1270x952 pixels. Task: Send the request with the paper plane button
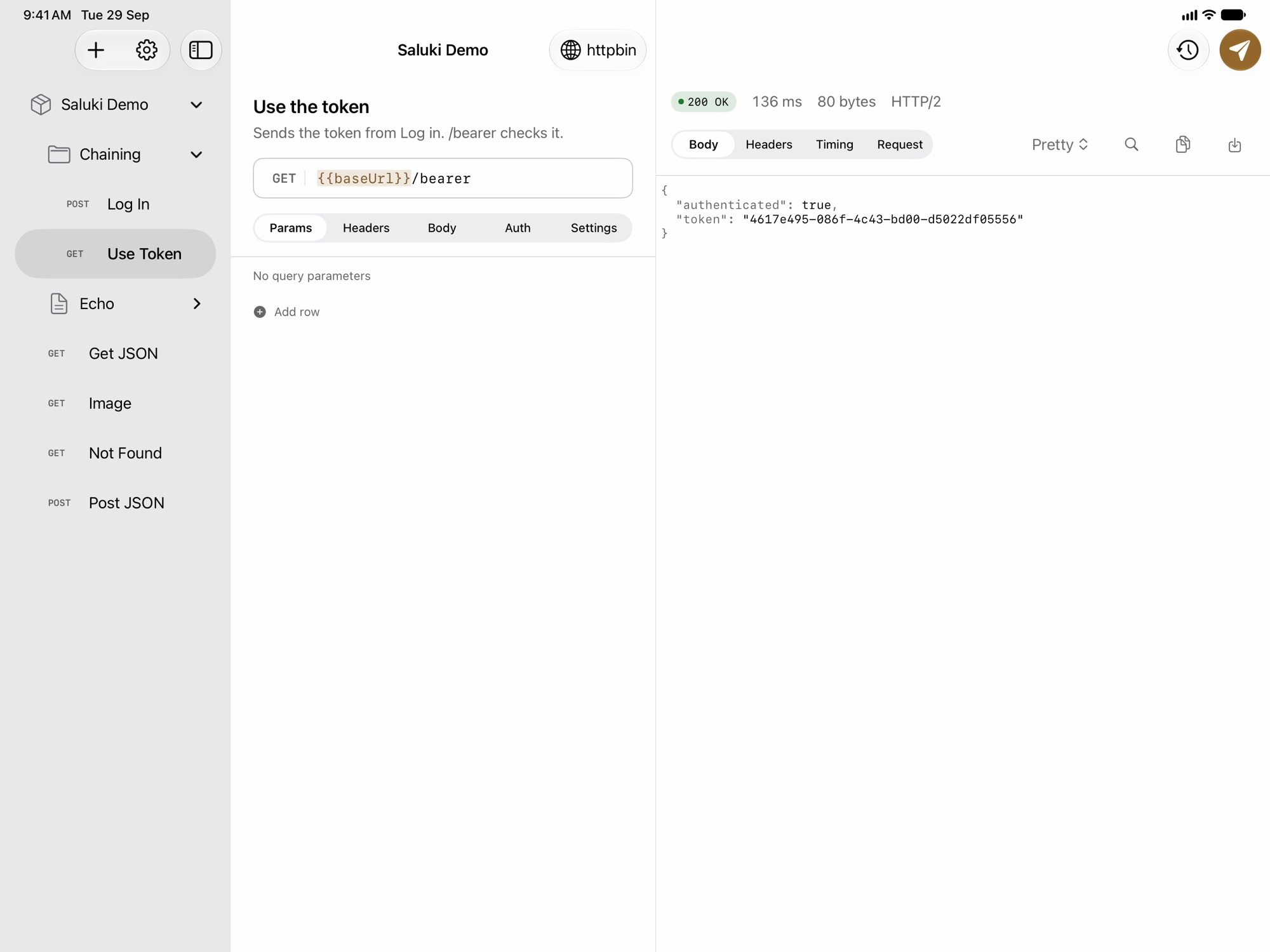(1240, 50)
